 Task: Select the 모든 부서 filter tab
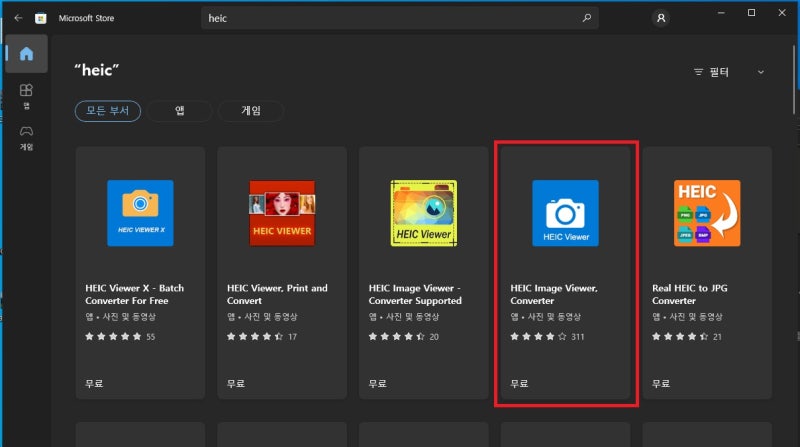point(108,111)
